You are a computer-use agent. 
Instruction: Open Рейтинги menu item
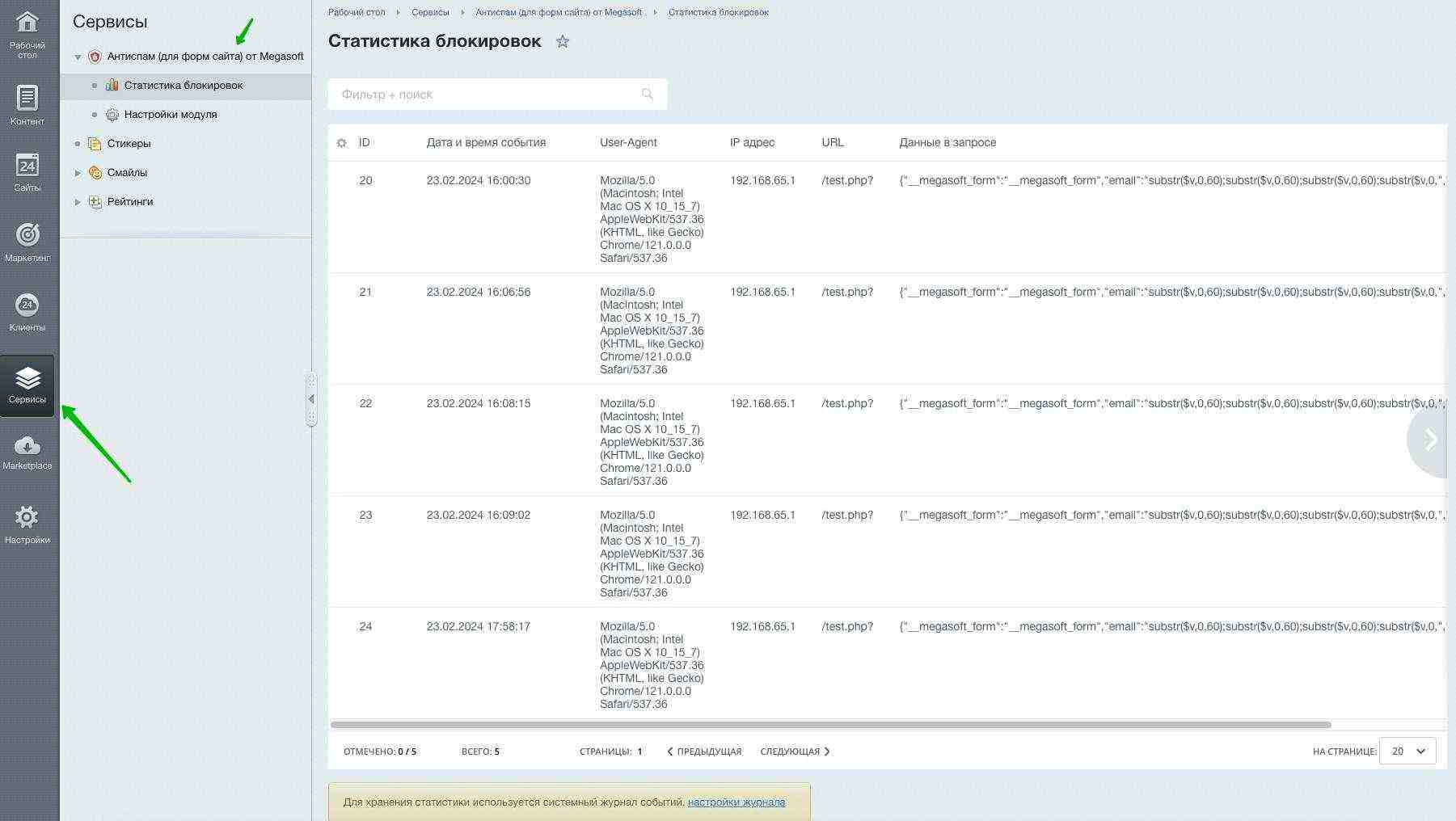(130, 202)
